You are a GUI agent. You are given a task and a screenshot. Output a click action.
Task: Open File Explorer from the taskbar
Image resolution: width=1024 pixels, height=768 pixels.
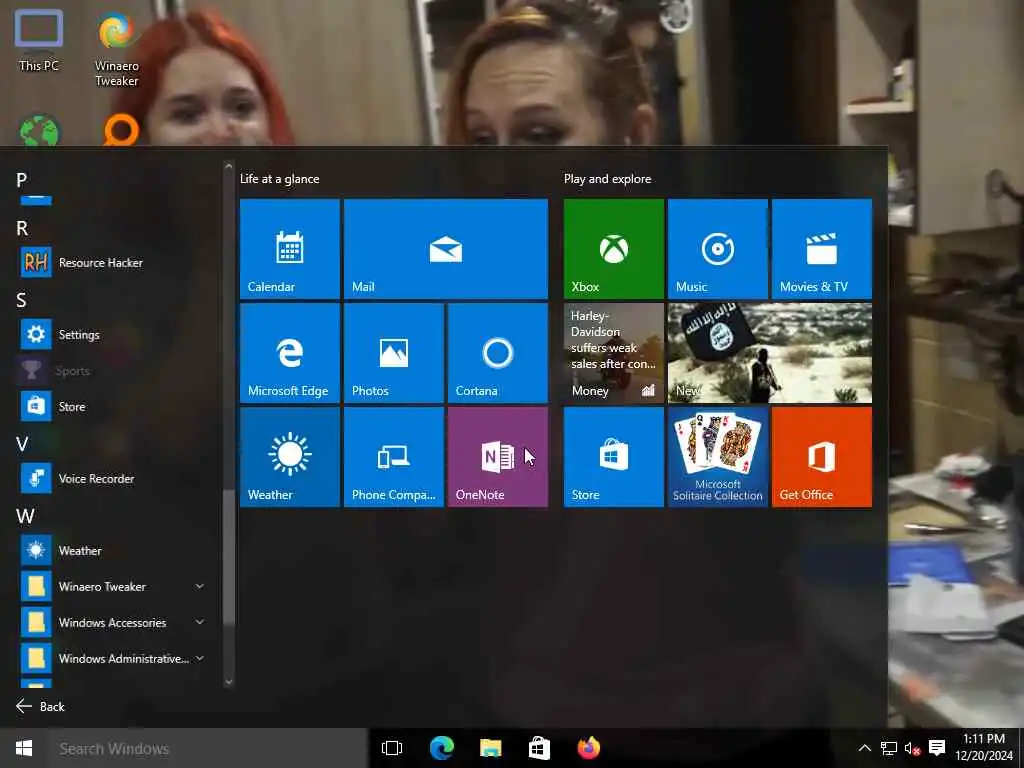coord(490,748)
